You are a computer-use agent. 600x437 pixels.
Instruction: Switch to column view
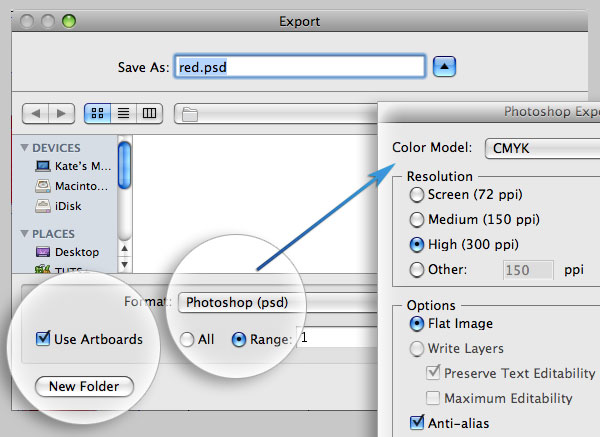click(x=149, y=113)
